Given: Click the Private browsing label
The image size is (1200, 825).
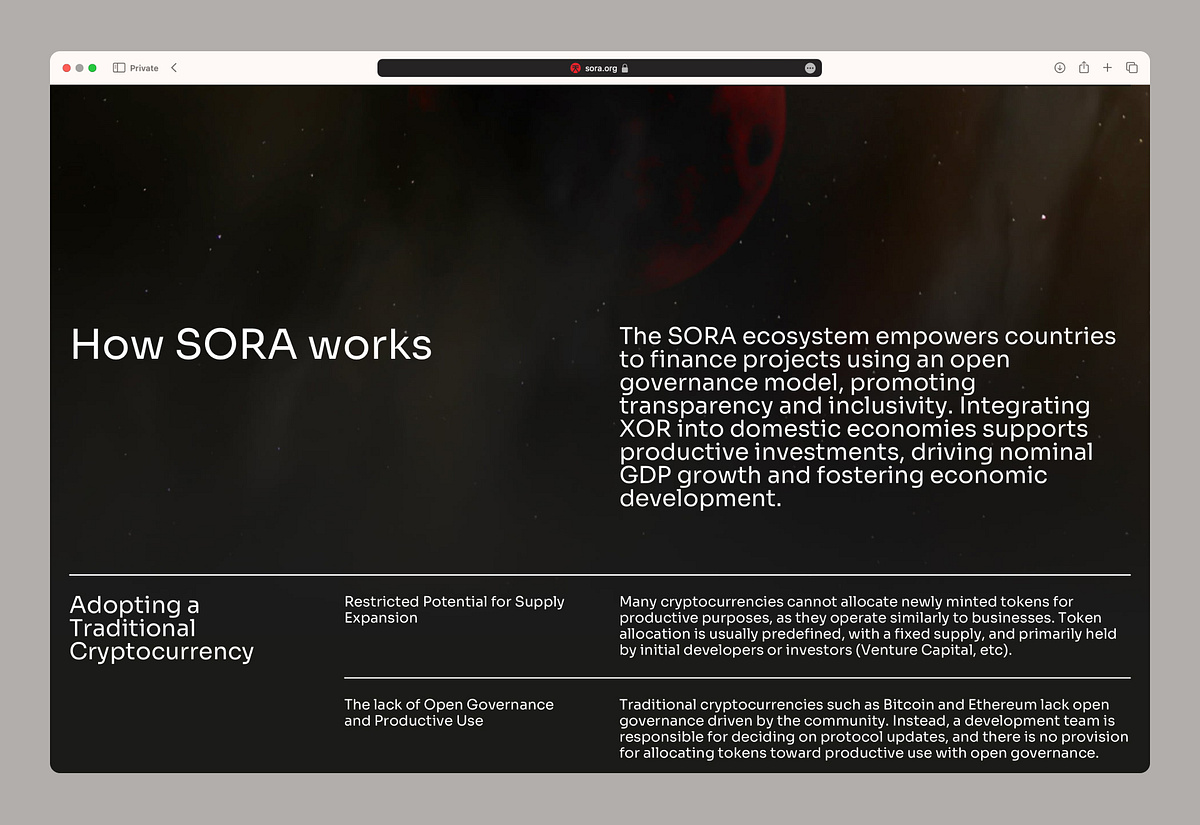Looking at the screenshot, I should point(144,68).
